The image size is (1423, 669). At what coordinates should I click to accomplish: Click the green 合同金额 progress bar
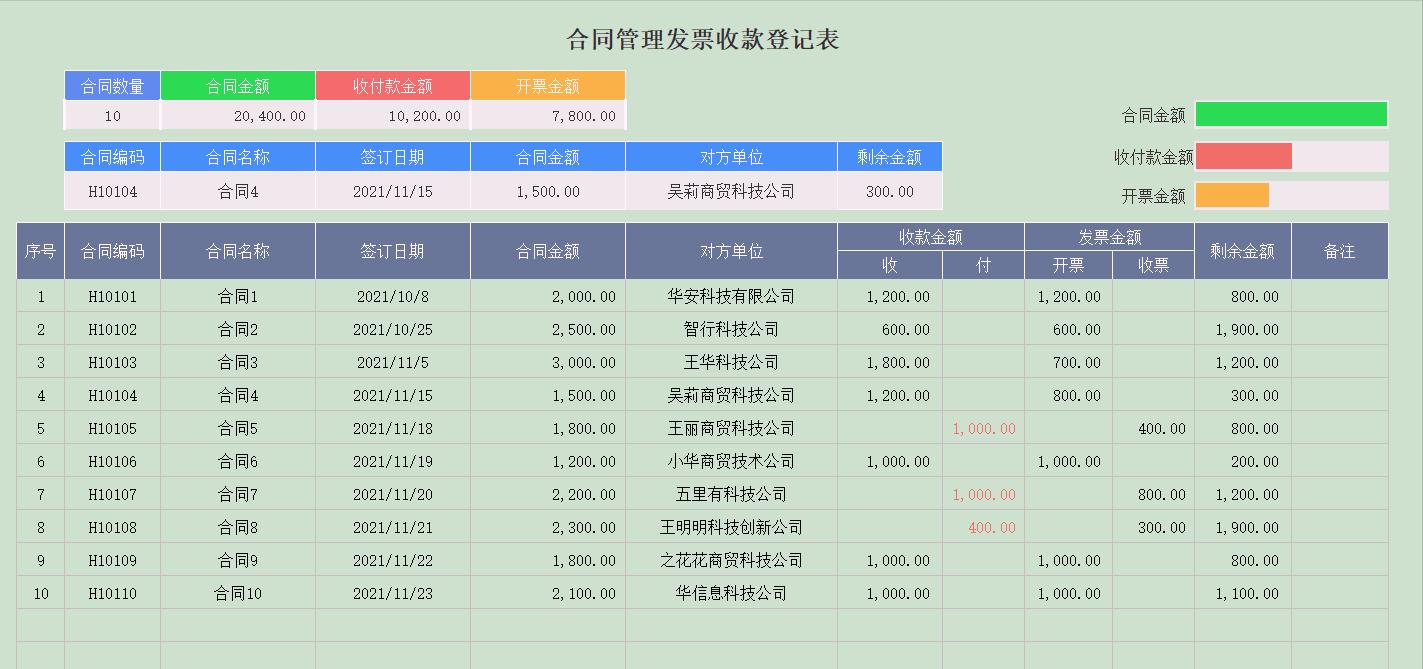point(1291,115)
